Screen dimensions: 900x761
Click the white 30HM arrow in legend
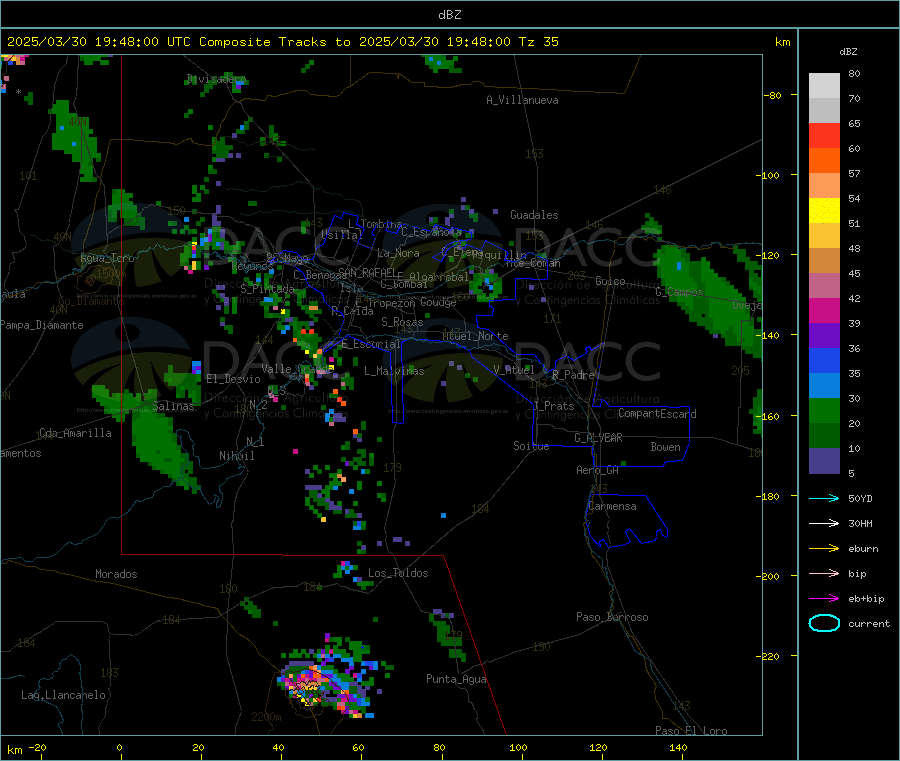pos(824,523)
